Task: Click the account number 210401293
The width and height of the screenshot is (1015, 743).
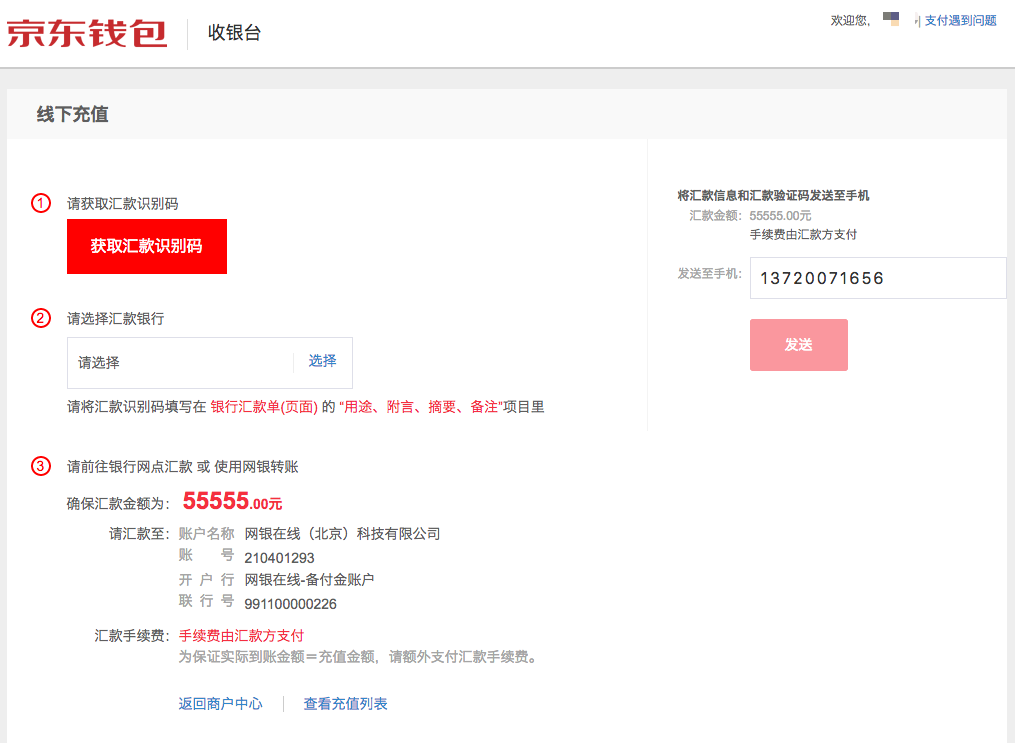Action: coord(279,558)
